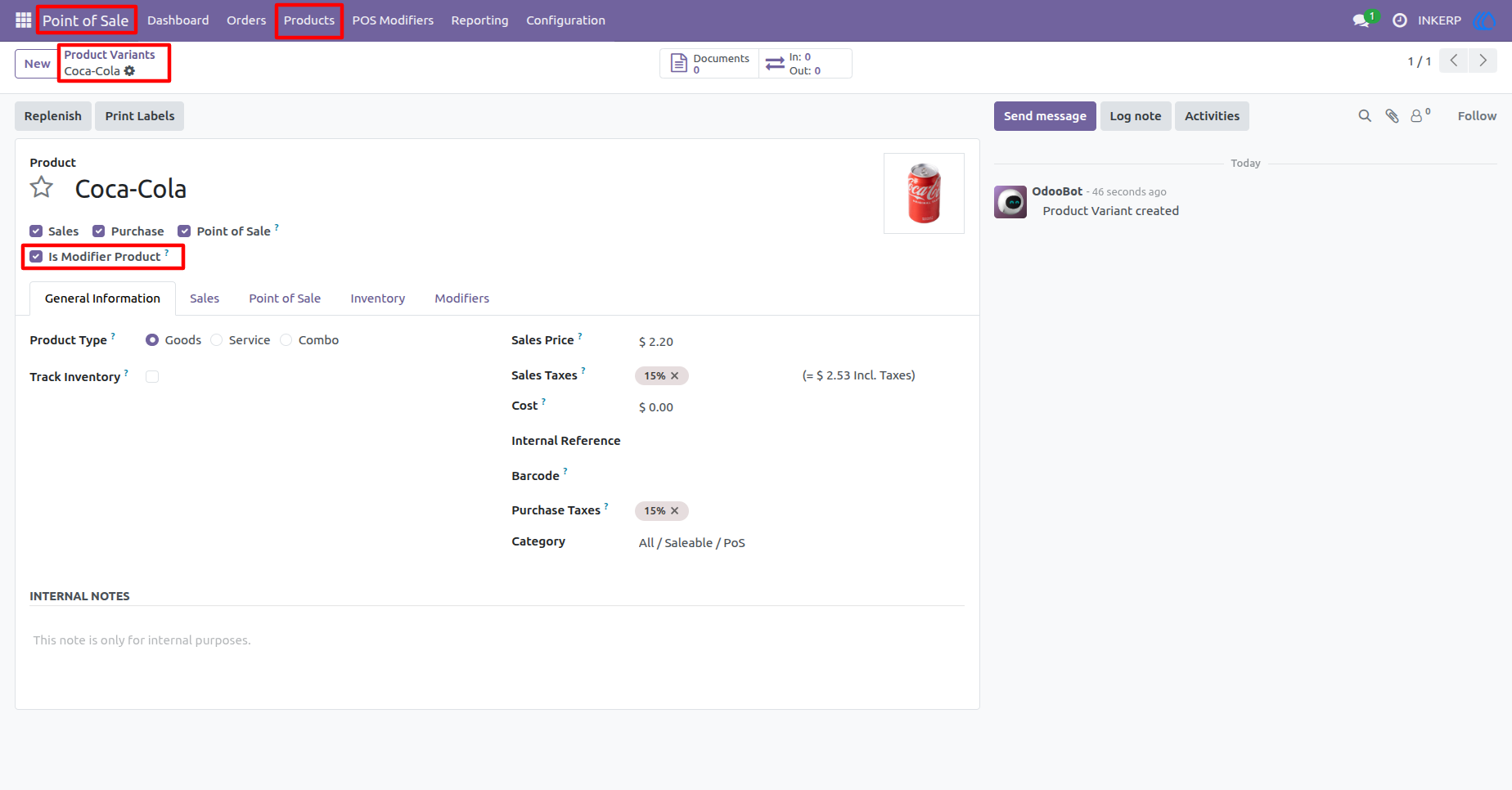Screen dimensions: 1512x790
Task: Open the POS Modifiers menu
Action: point(393,20)
